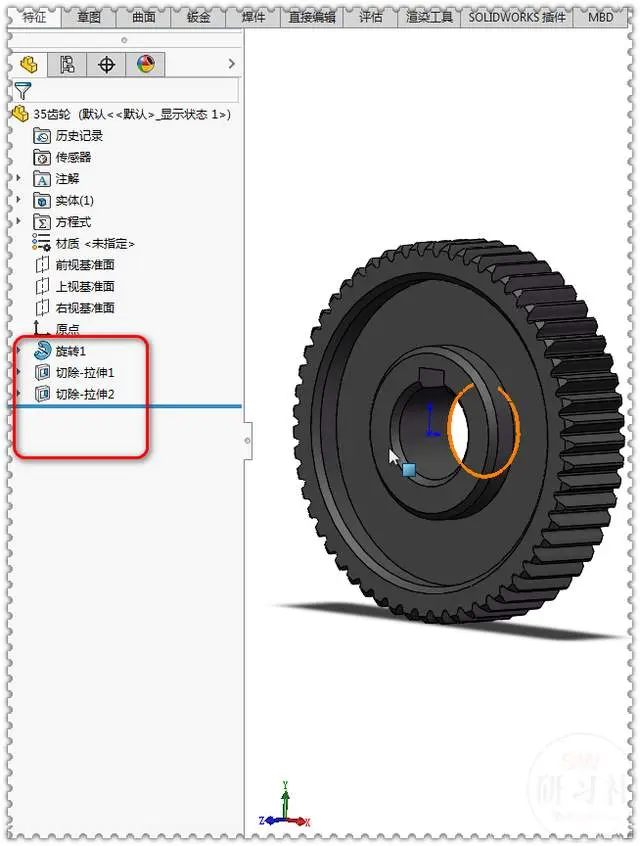The height and width of the screenshot is (846, 640).
Task: Click the blue rollback bar below 切除-拉伸2
Action: click(x=125, y=406)
